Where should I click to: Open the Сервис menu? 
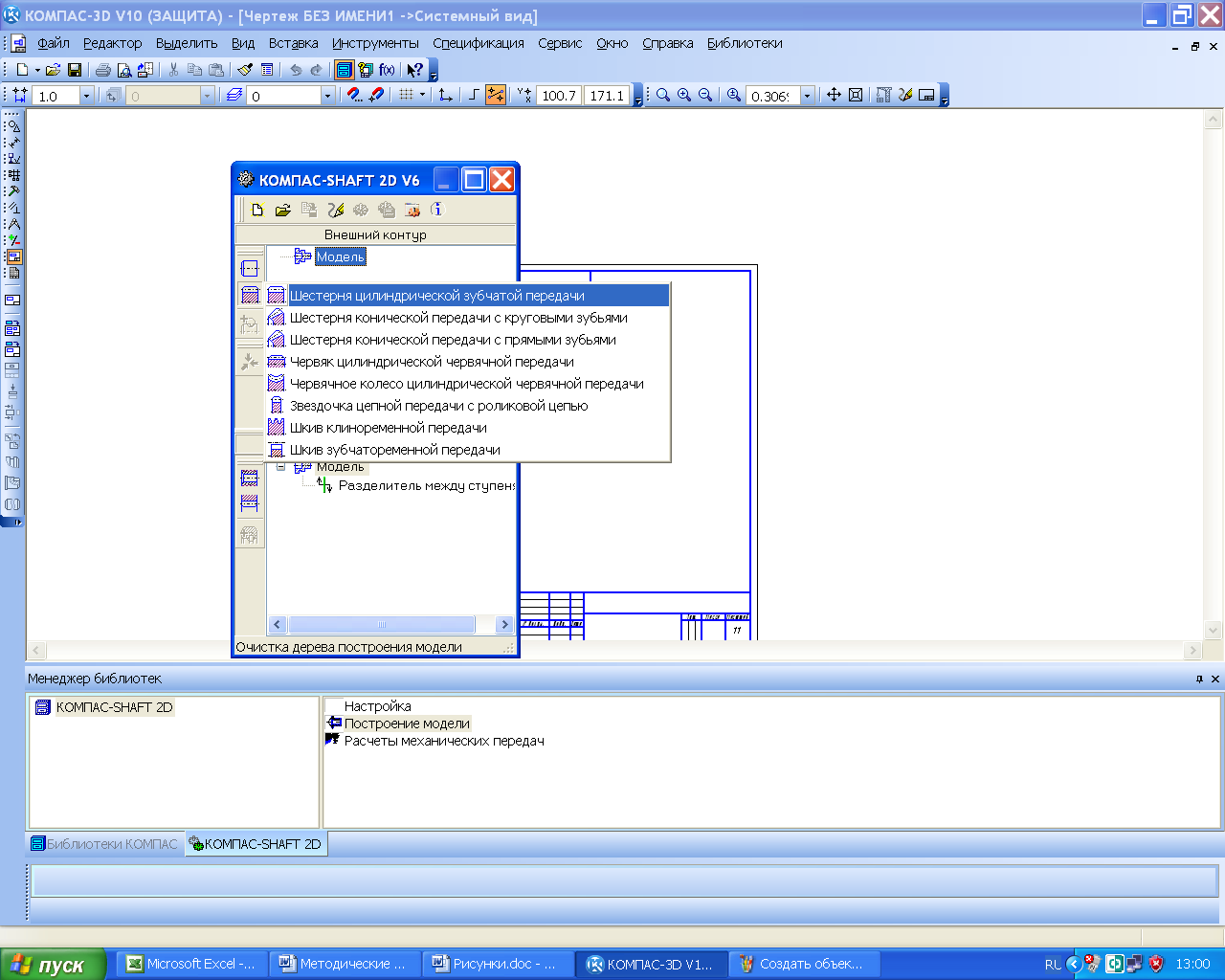(x=560, y=43)
